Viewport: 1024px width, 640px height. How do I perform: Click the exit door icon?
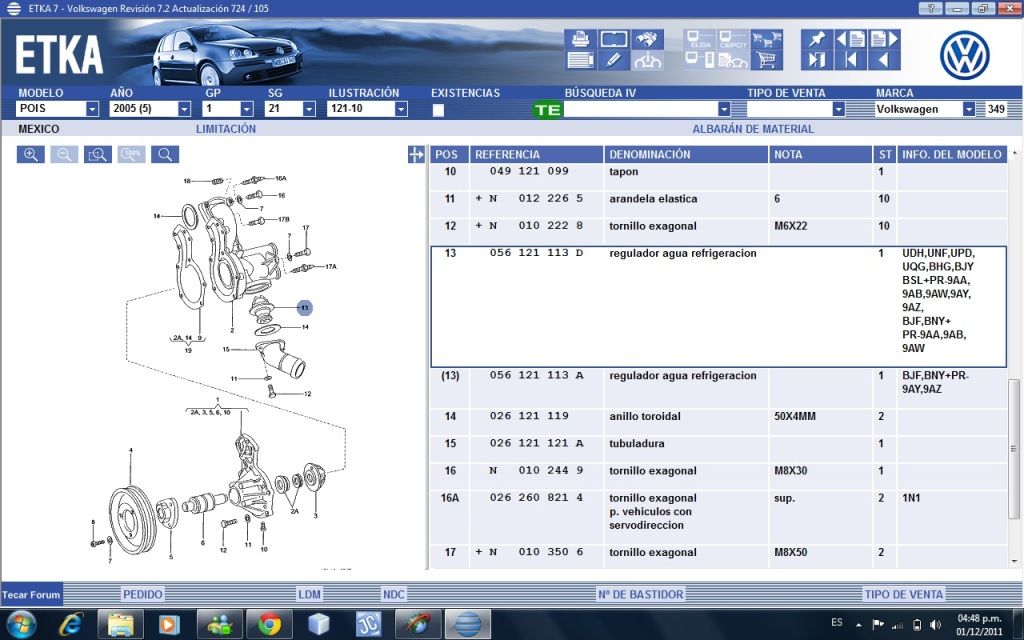[x=816, y=60]
